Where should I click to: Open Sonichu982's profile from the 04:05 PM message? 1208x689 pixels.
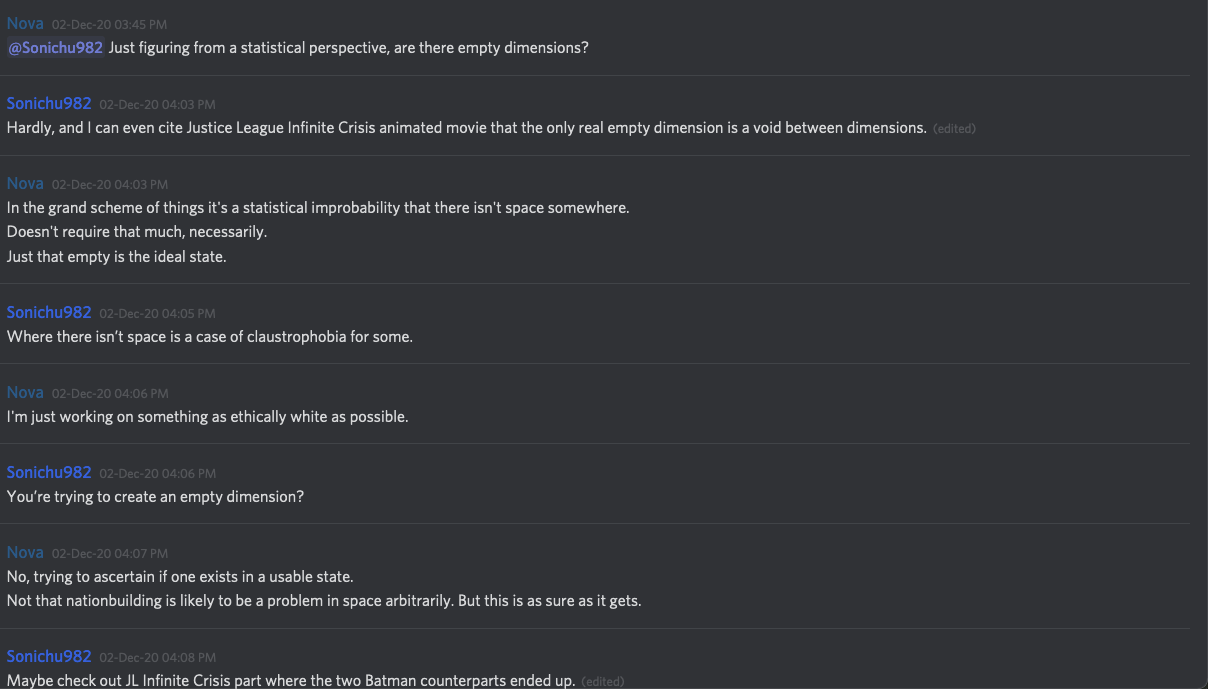coord(49,312)
